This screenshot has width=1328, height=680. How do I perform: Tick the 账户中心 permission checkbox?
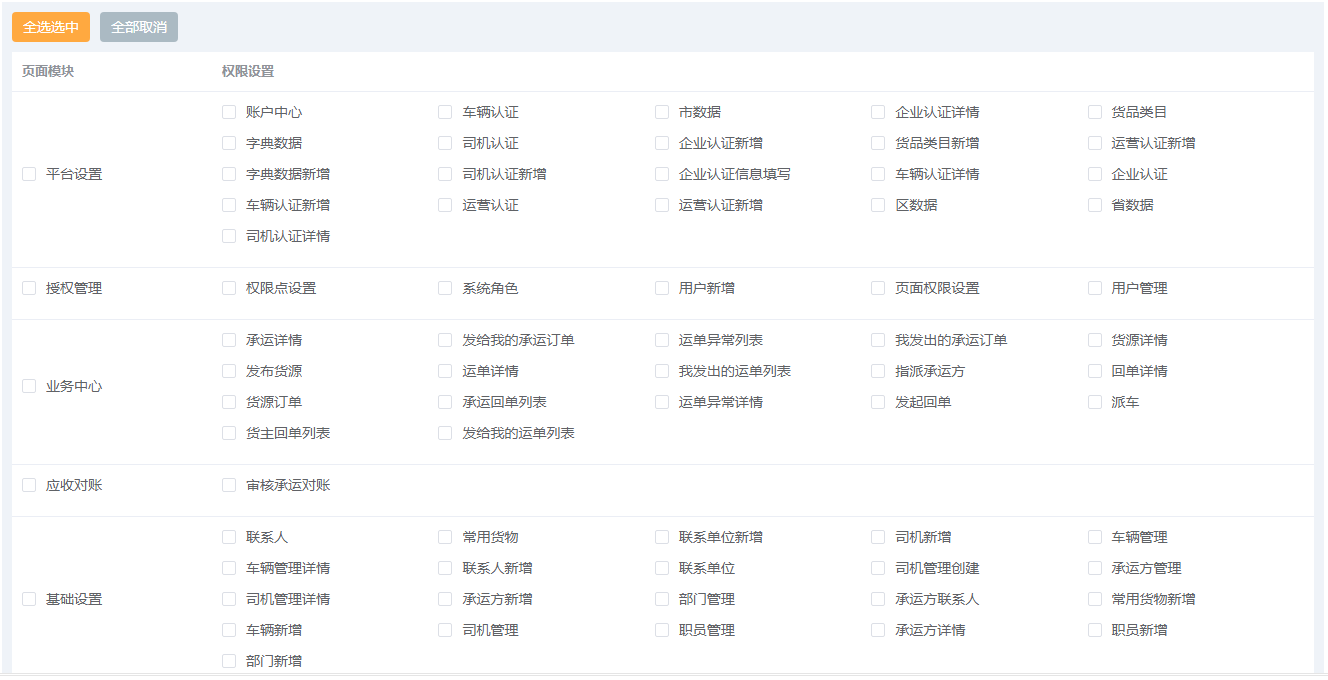click(229, 112)
